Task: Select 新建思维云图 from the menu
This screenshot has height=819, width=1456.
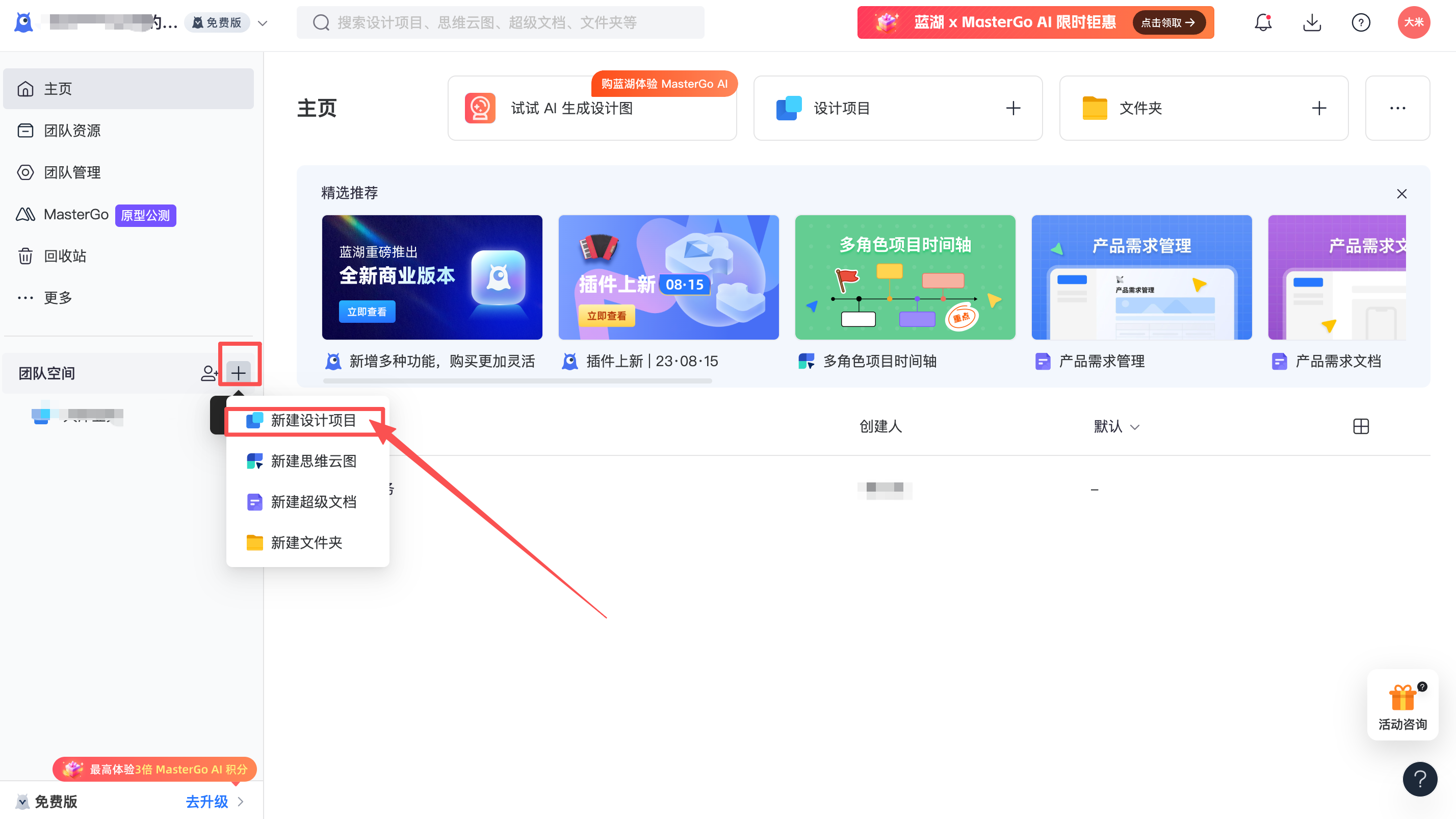Action: [x=313, y=461]
